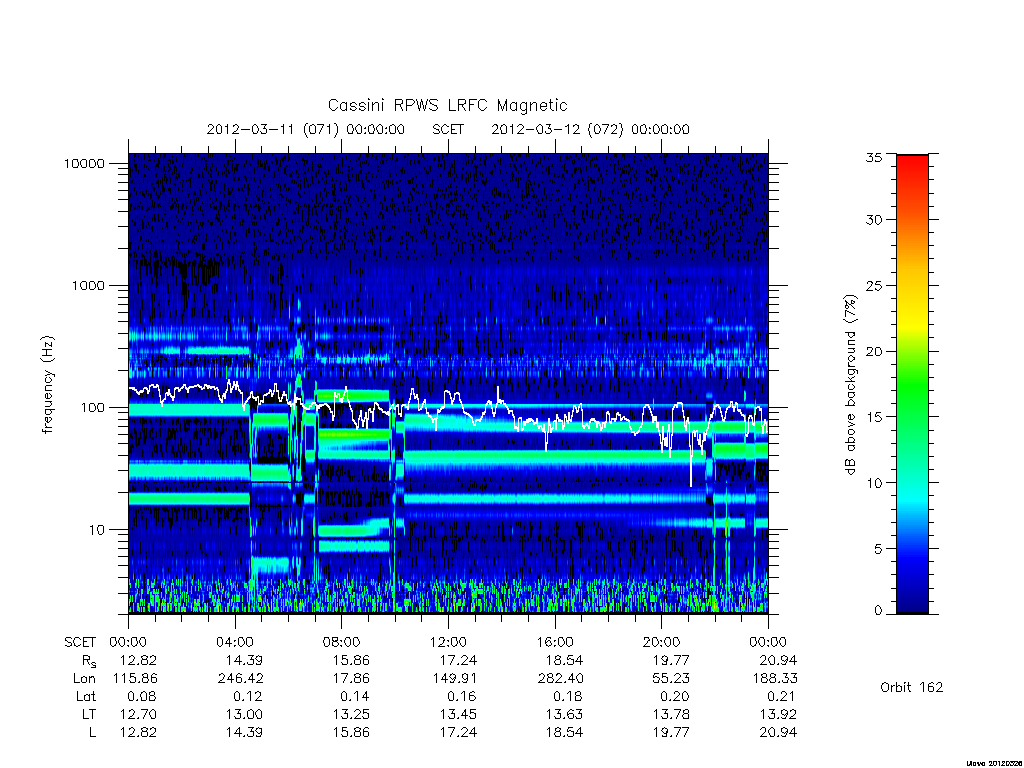Click "SCET" between the two header dates

point(448,129)
